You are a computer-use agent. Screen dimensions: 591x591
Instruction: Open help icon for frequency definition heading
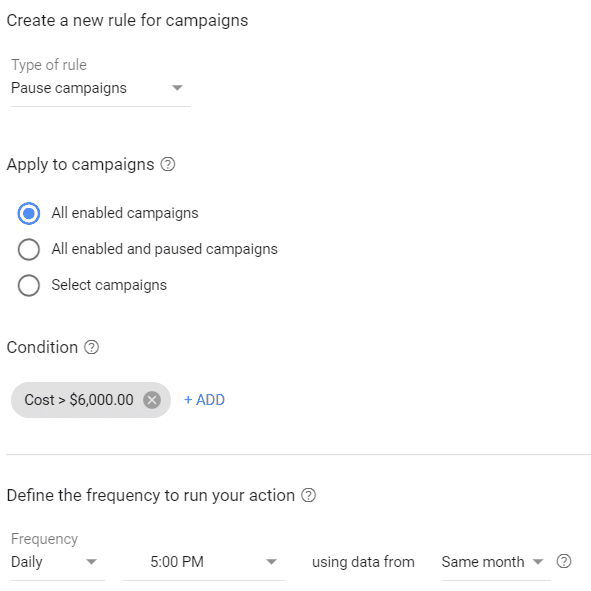point(308,495)
